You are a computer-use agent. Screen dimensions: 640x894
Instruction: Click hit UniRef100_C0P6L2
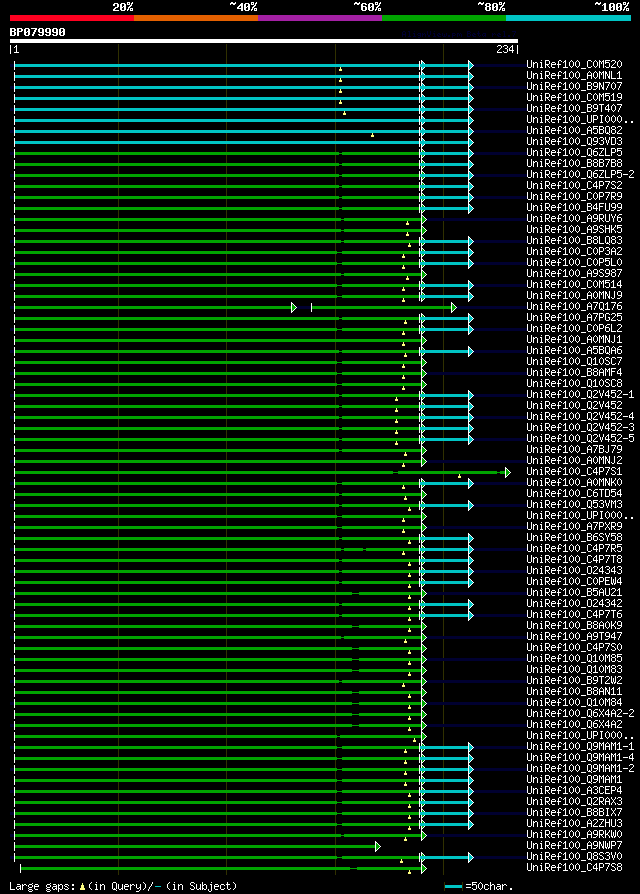574,328
